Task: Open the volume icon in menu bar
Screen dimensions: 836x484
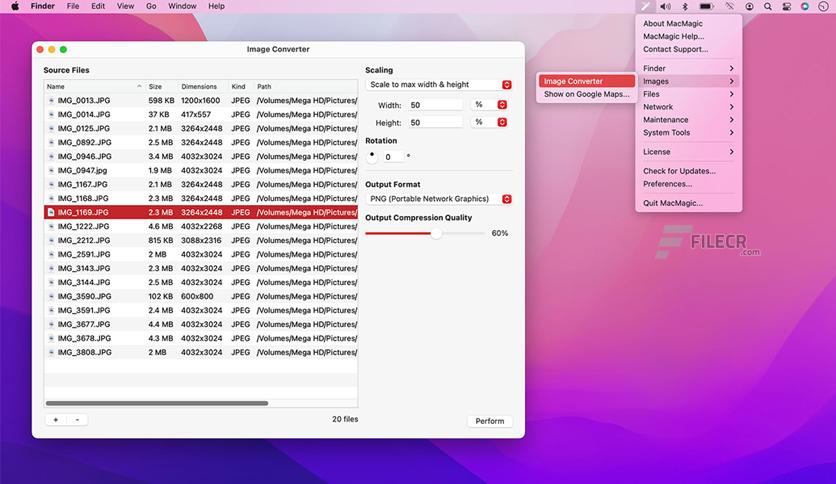Action: [665, 6]
